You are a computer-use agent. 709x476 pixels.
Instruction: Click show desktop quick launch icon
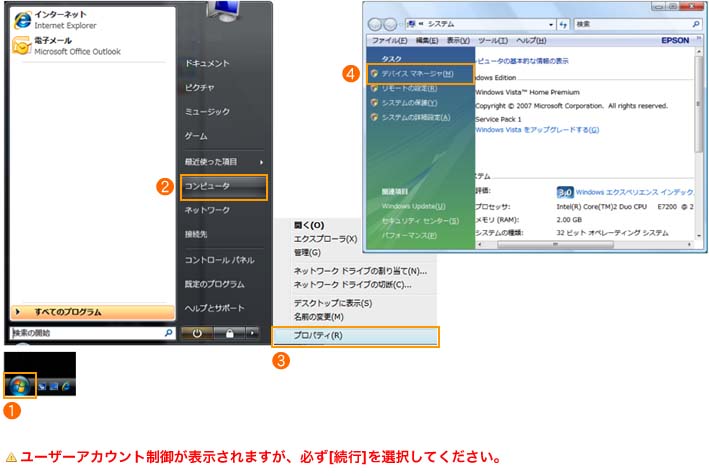[x=43, y=386]
